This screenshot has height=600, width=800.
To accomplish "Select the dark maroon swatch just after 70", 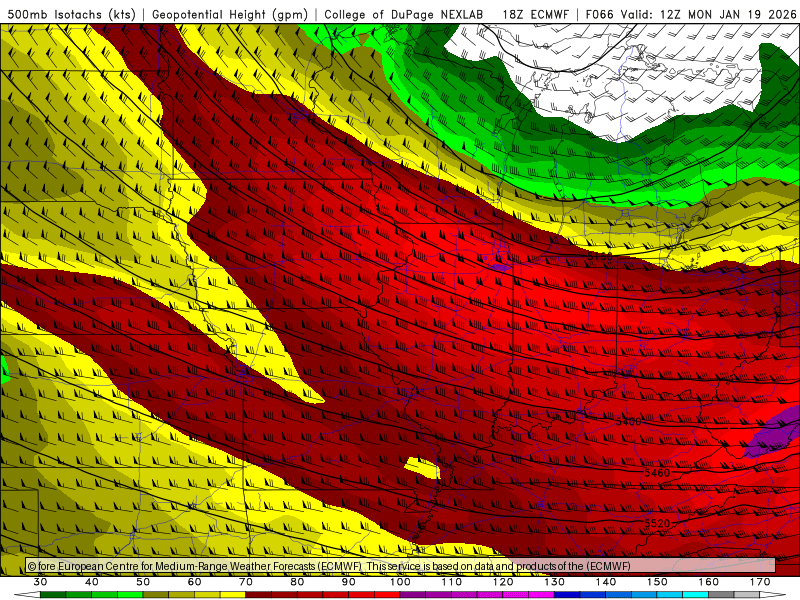I will point(259,595).
